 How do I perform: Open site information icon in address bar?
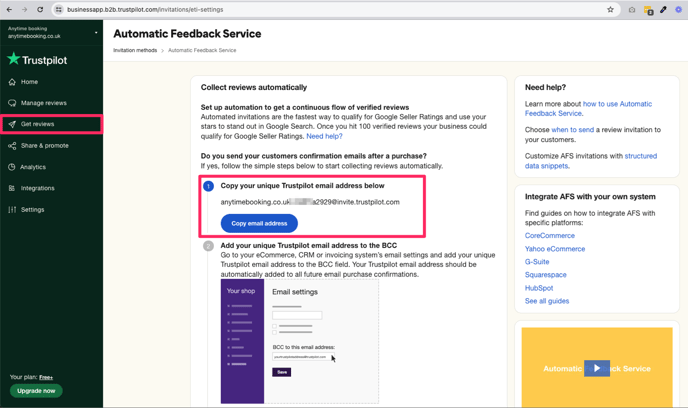59,9
